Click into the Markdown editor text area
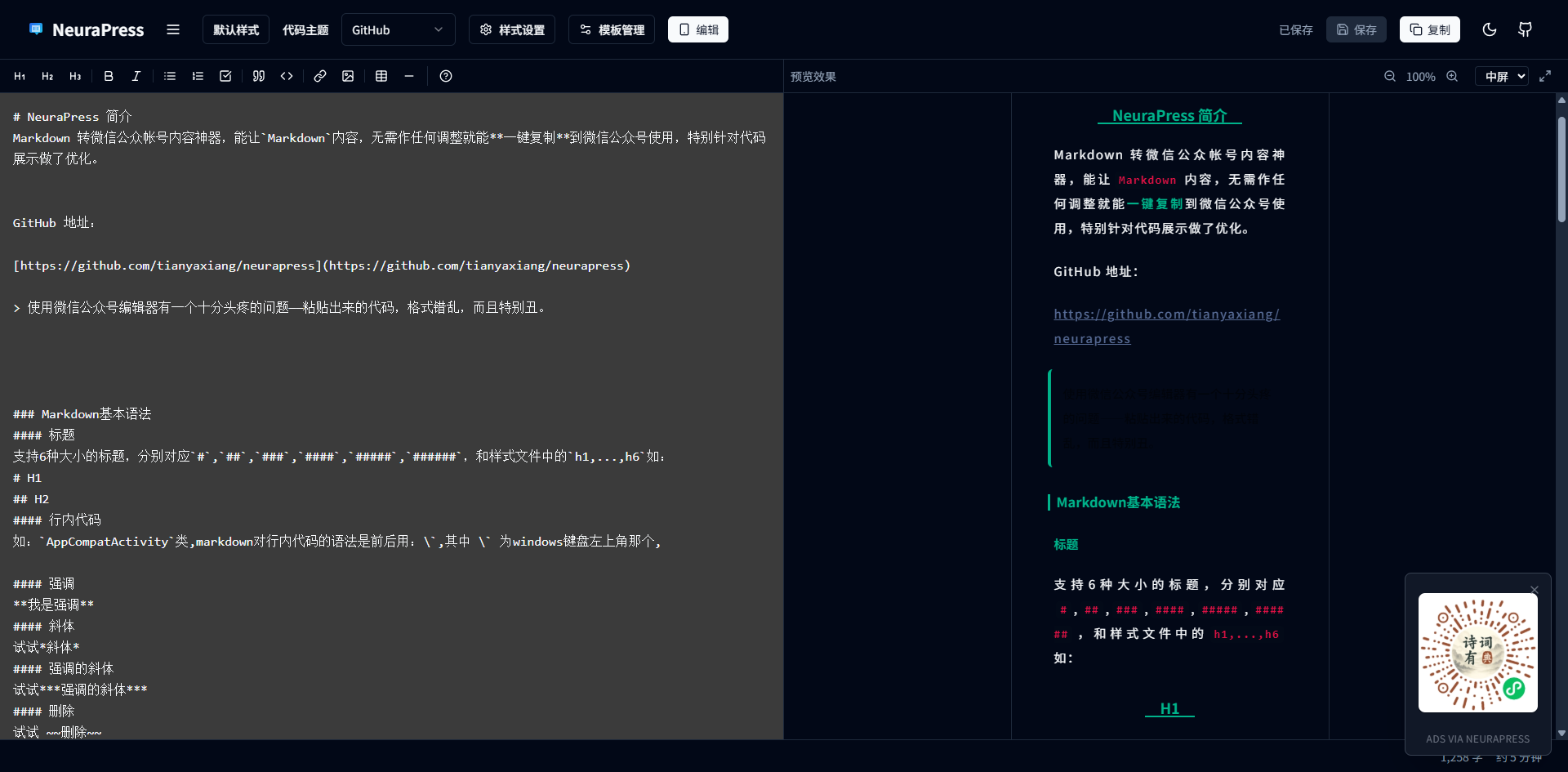 (x=391, y=416)
